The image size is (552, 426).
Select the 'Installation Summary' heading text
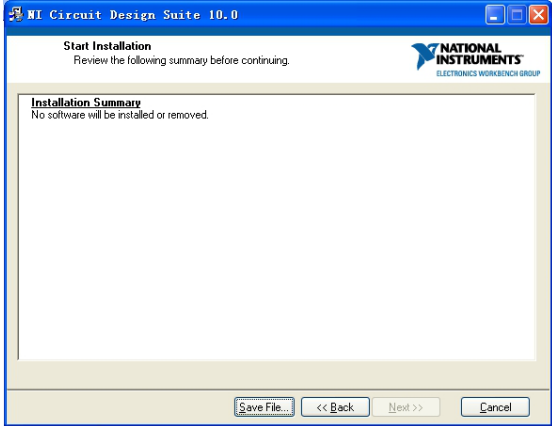86,102
